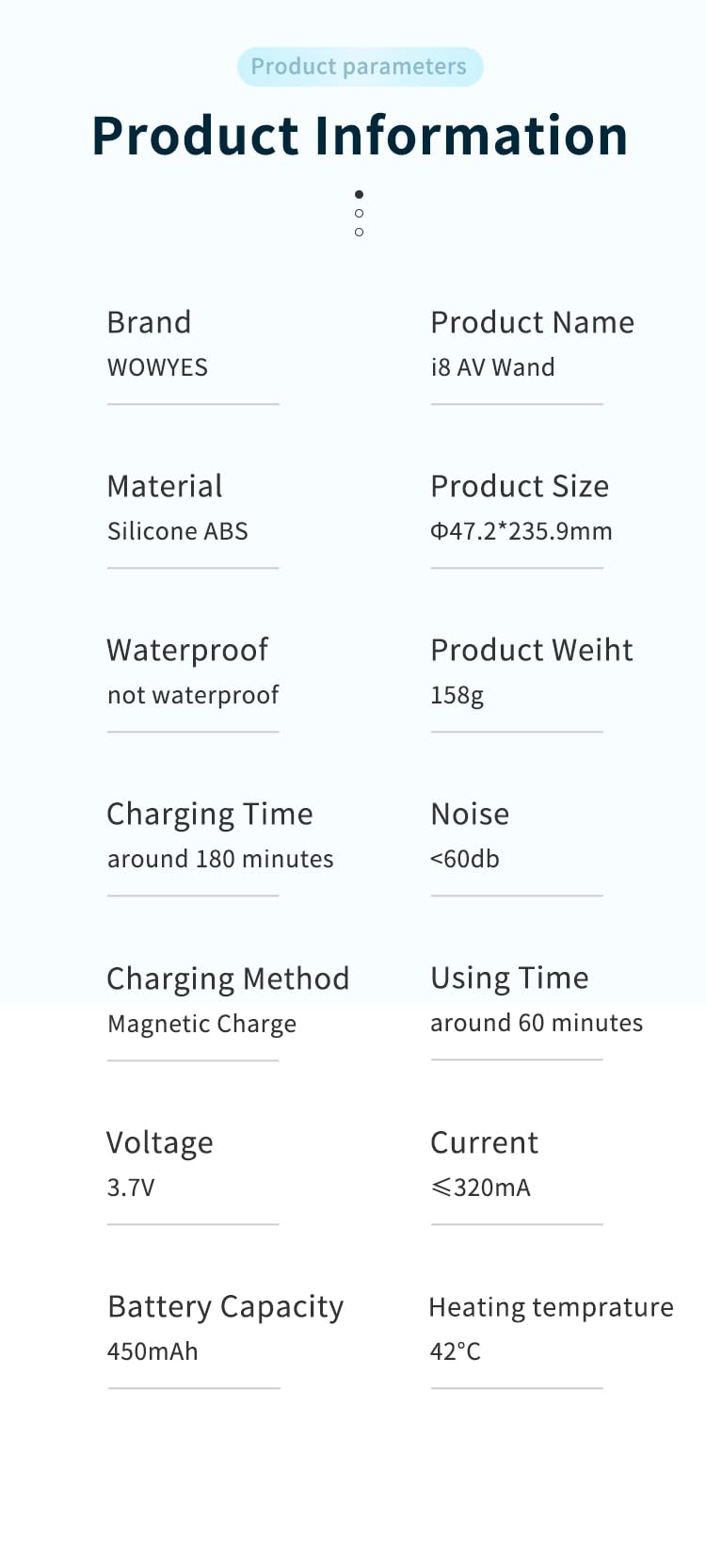Click the around 180 minutes value
The height and width of the screenshot is (1568, 706).
tap(220, 859)
